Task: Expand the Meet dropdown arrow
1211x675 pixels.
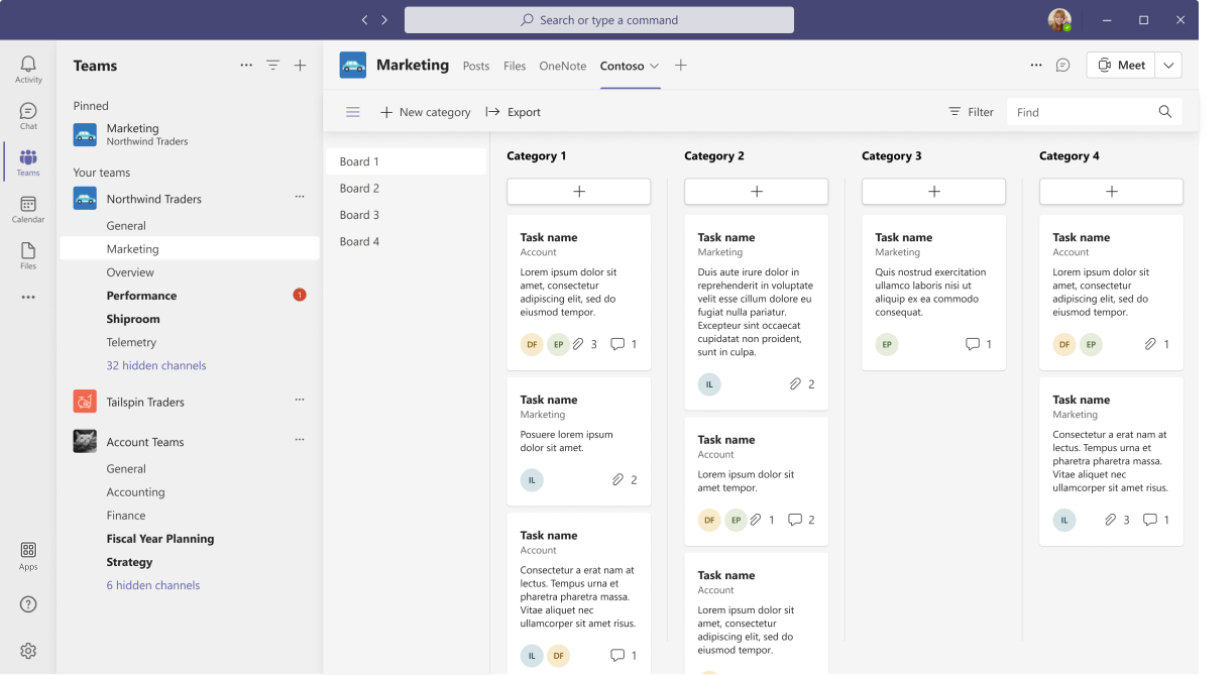Action: click(x=1168, y=65)
